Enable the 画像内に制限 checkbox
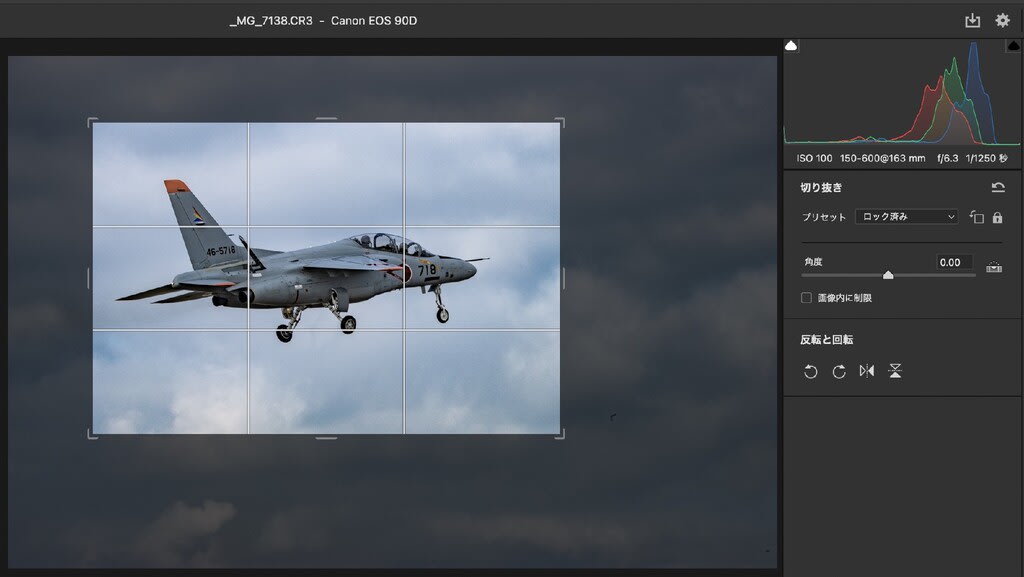The image size is (1024, 577). point(807,298)
